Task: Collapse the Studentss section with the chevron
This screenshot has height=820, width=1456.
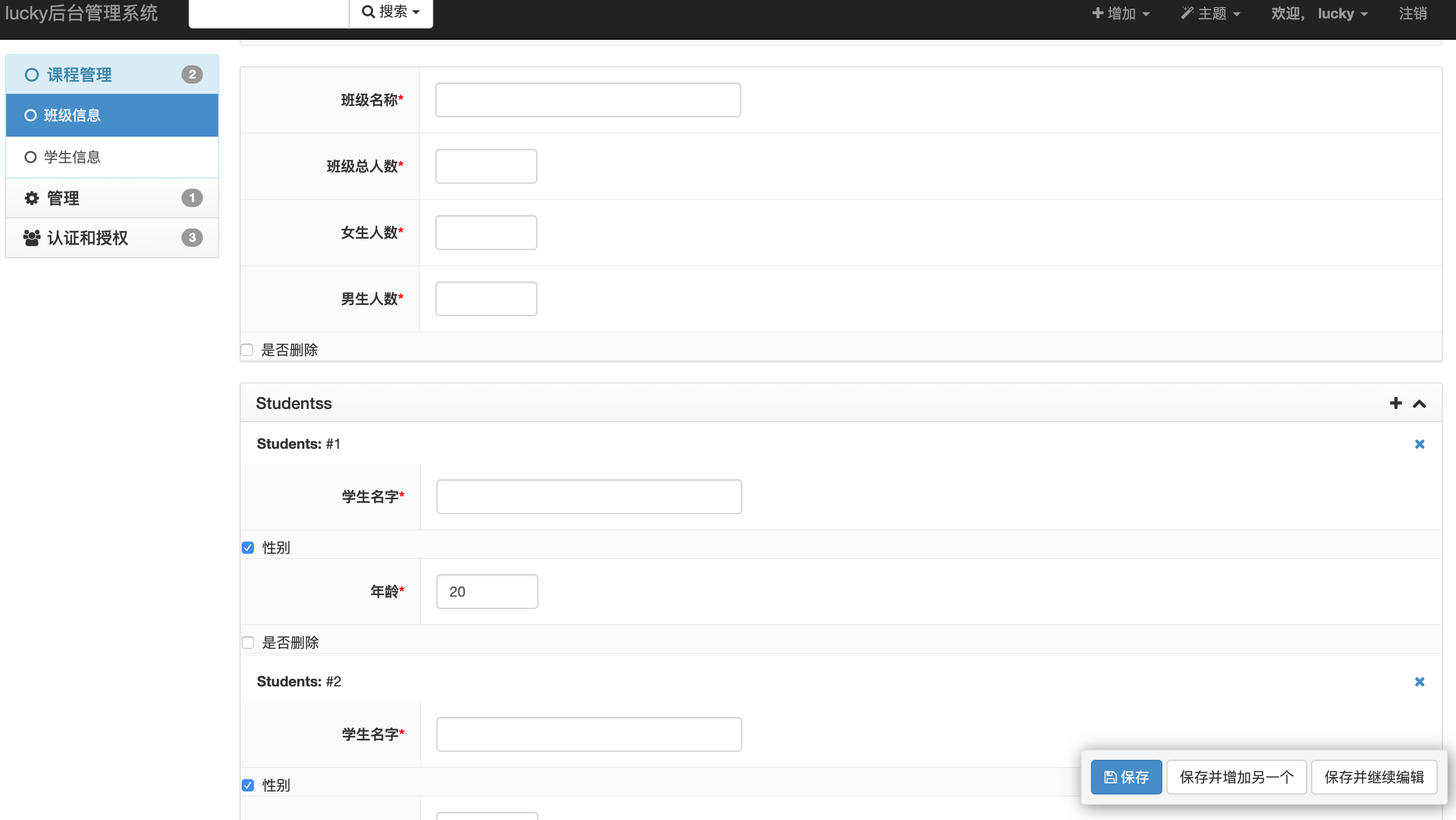Action: pyautogui.click(x=1420, y=403)
